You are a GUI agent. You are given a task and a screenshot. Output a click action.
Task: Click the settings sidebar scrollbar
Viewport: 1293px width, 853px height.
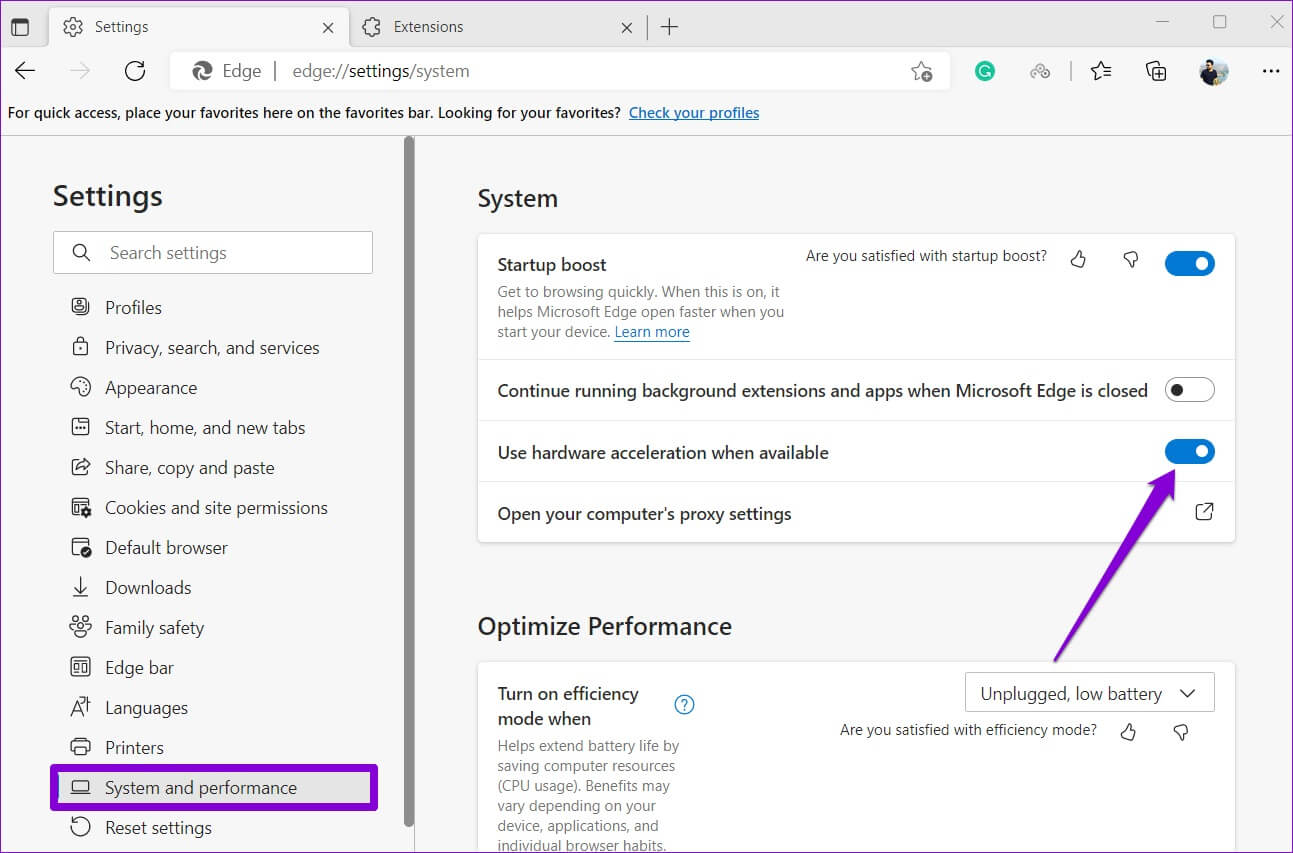click(408, 480)
